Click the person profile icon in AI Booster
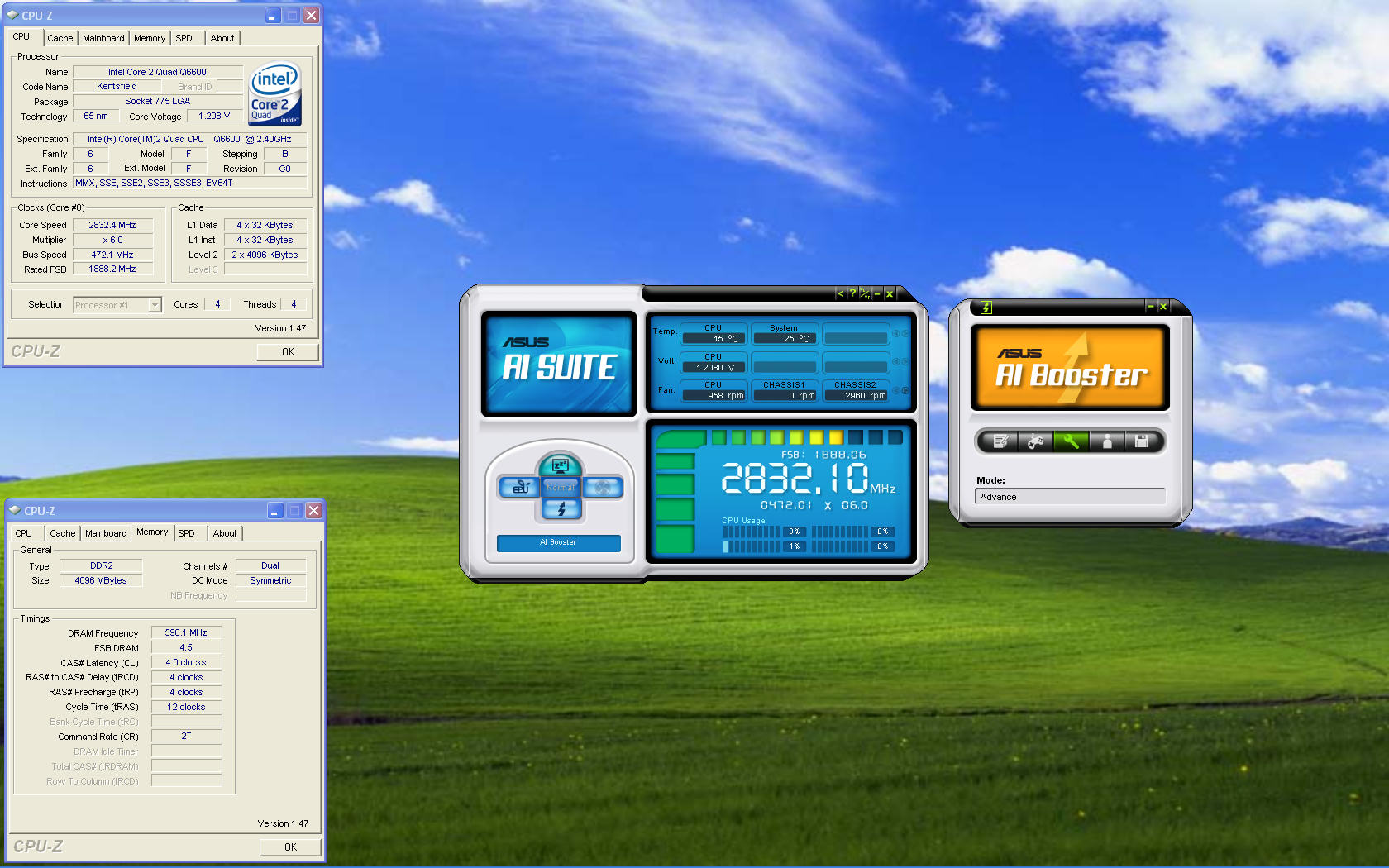Viewport: 1389px width, 868px height. pyautogui.click(x=1107, y=441)
